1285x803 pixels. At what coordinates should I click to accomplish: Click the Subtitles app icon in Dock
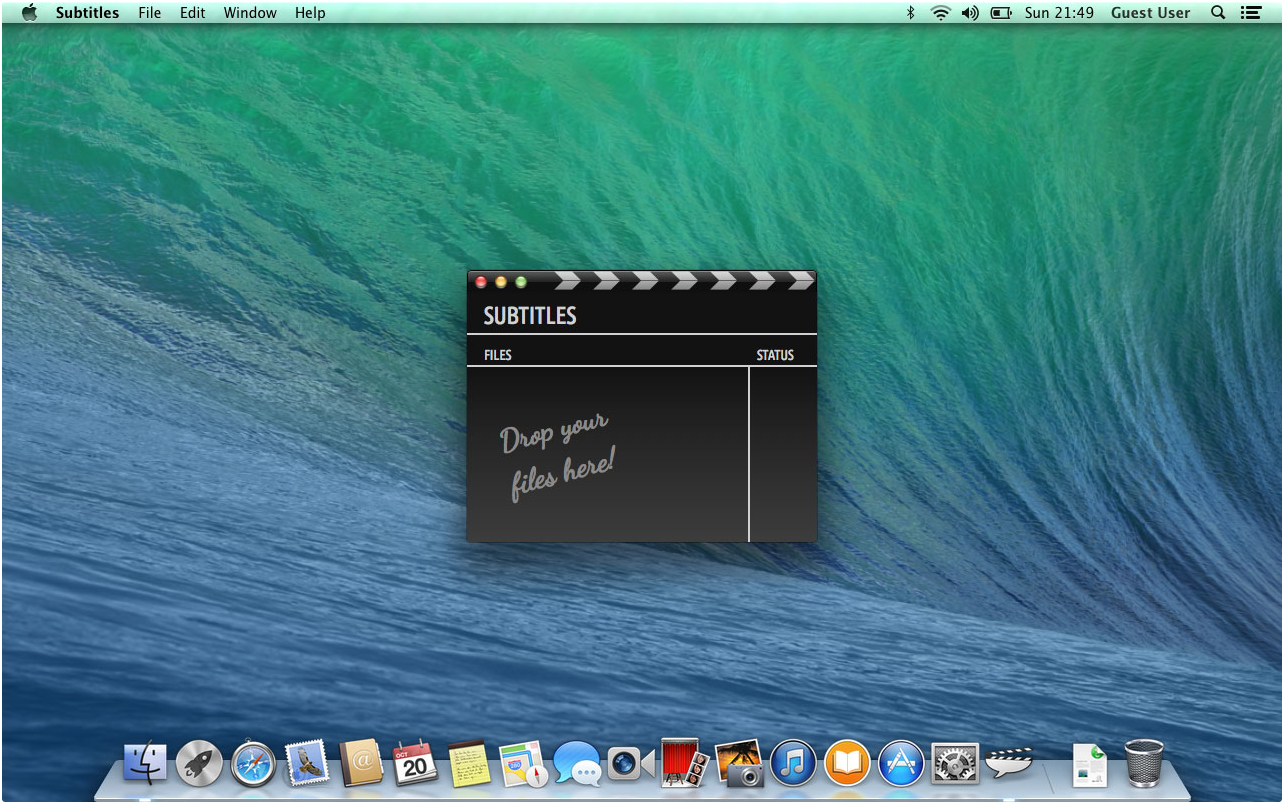[1009, 764]
